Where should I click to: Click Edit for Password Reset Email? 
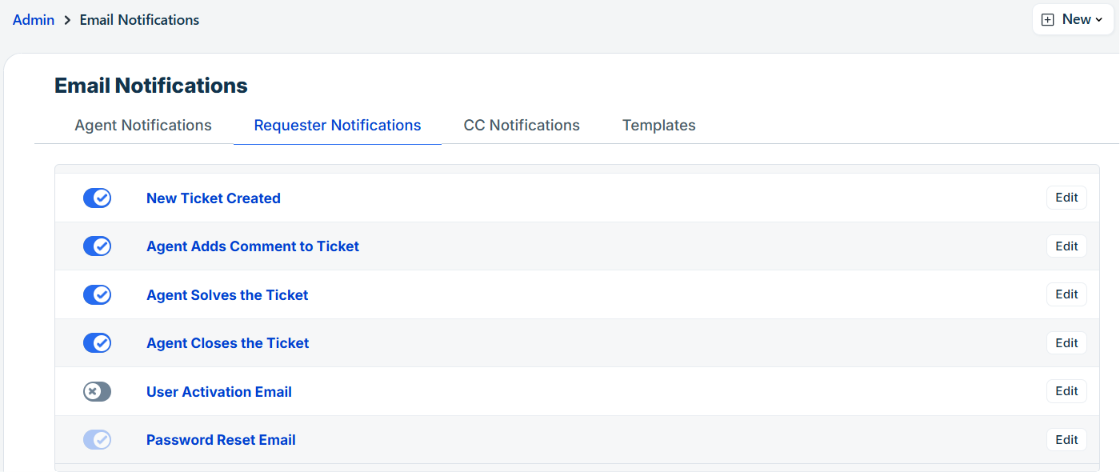tap(1066, 440)
